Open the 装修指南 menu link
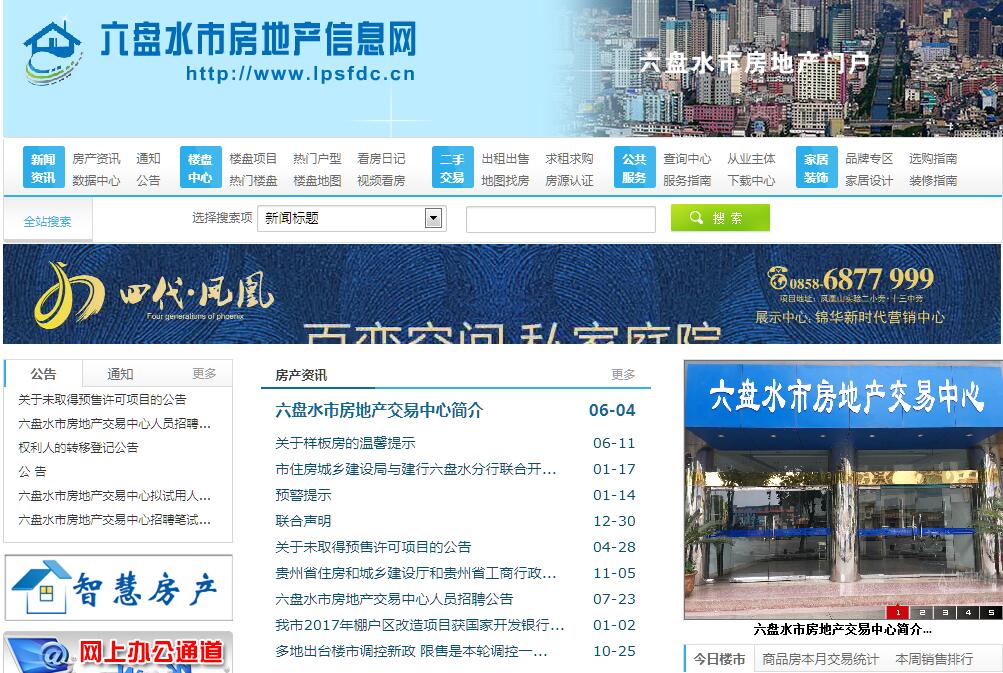 click(933, 180)
